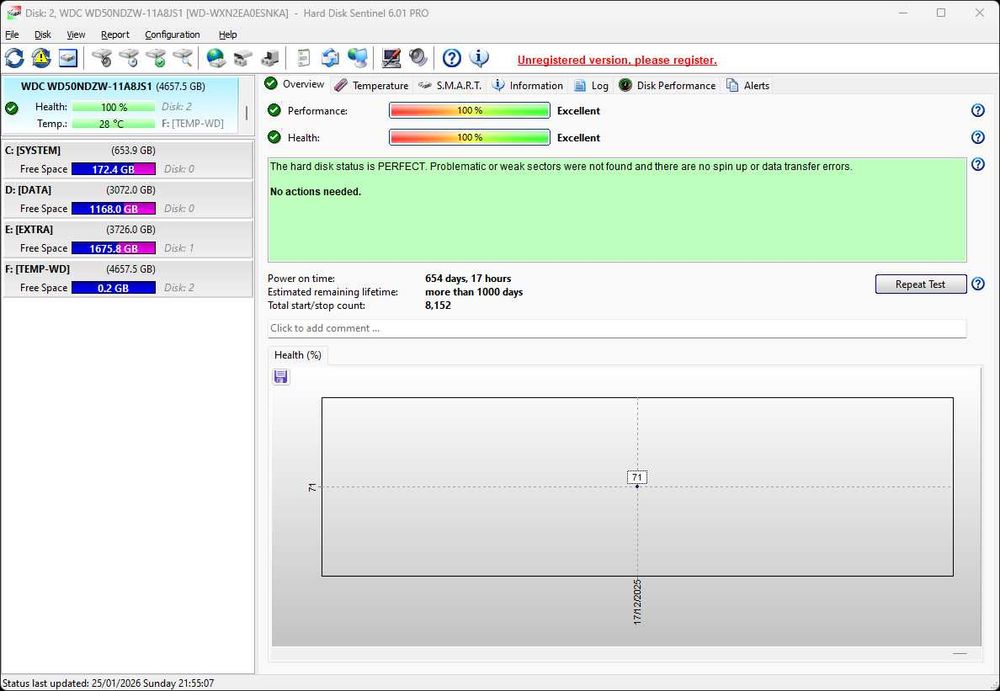Click the monitor with red pen icon
Viewport: 1000px width, 691px height.
pos(391,59)
